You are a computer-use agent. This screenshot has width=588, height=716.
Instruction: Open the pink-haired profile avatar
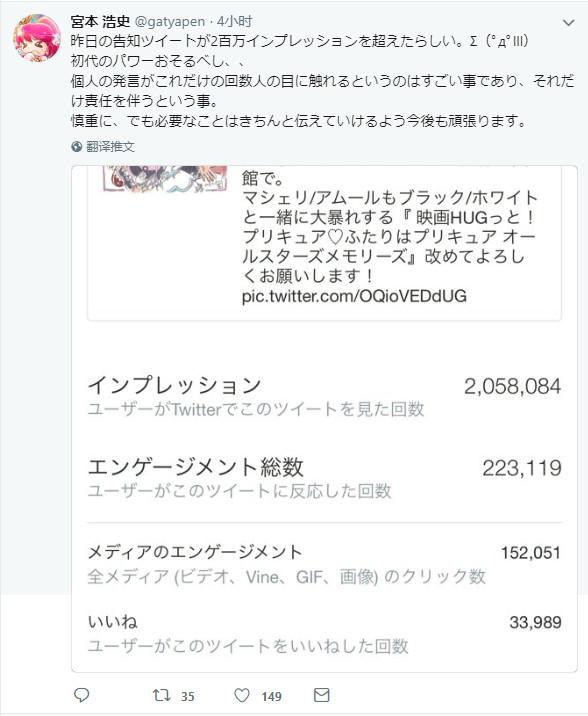pos(37,37)
